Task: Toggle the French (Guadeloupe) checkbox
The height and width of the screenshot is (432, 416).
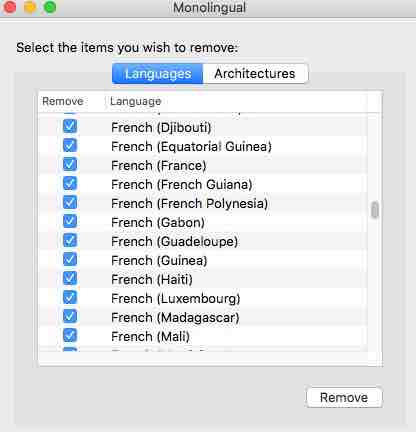Action: point(70,240)
